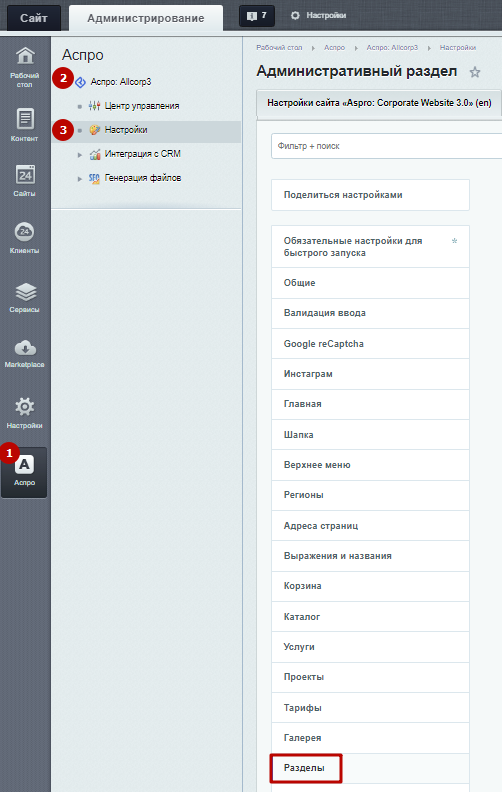Open Настройки gear icon in sidebar

[x=25, y=413]
